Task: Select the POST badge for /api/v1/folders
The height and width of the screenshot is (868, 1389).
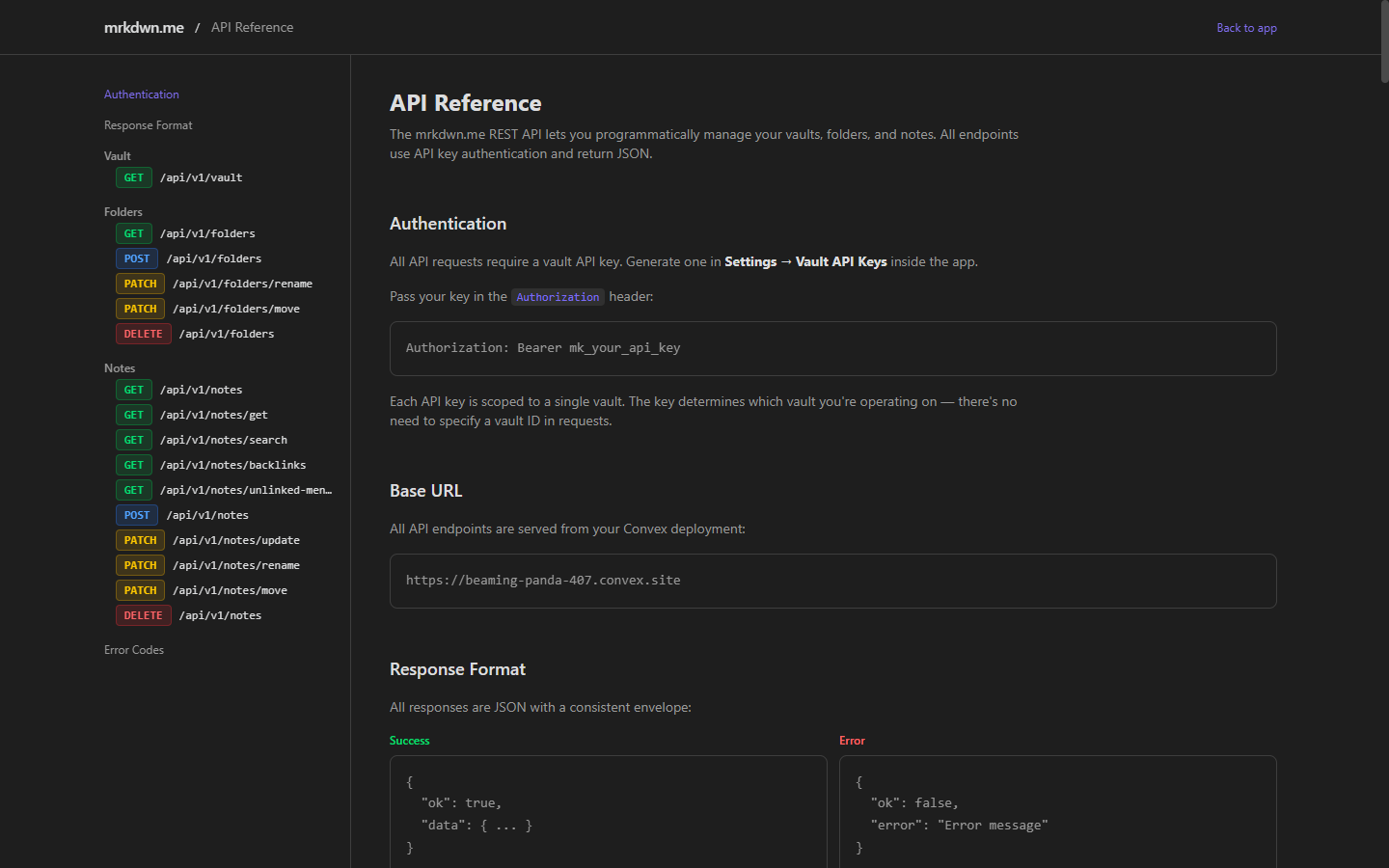Action: point(136,258)
